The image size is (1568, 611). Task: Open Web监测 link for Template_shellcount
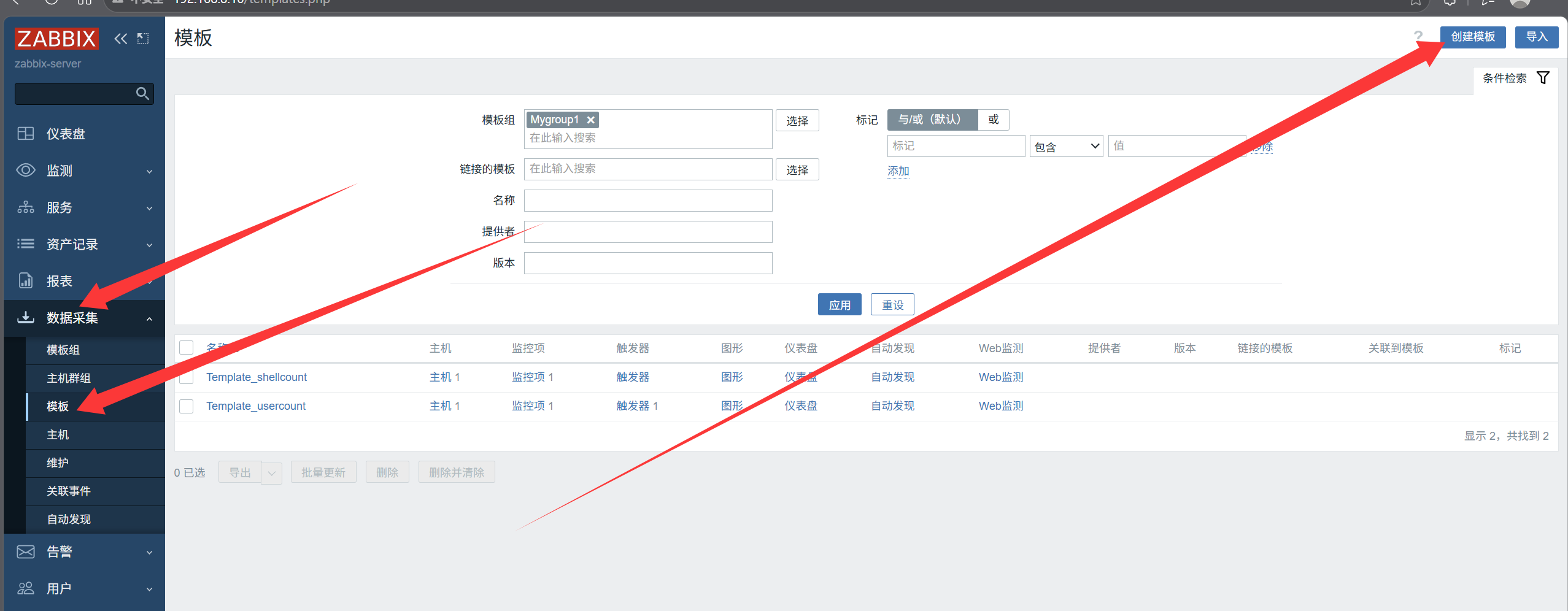click(x=1001, y=377)
